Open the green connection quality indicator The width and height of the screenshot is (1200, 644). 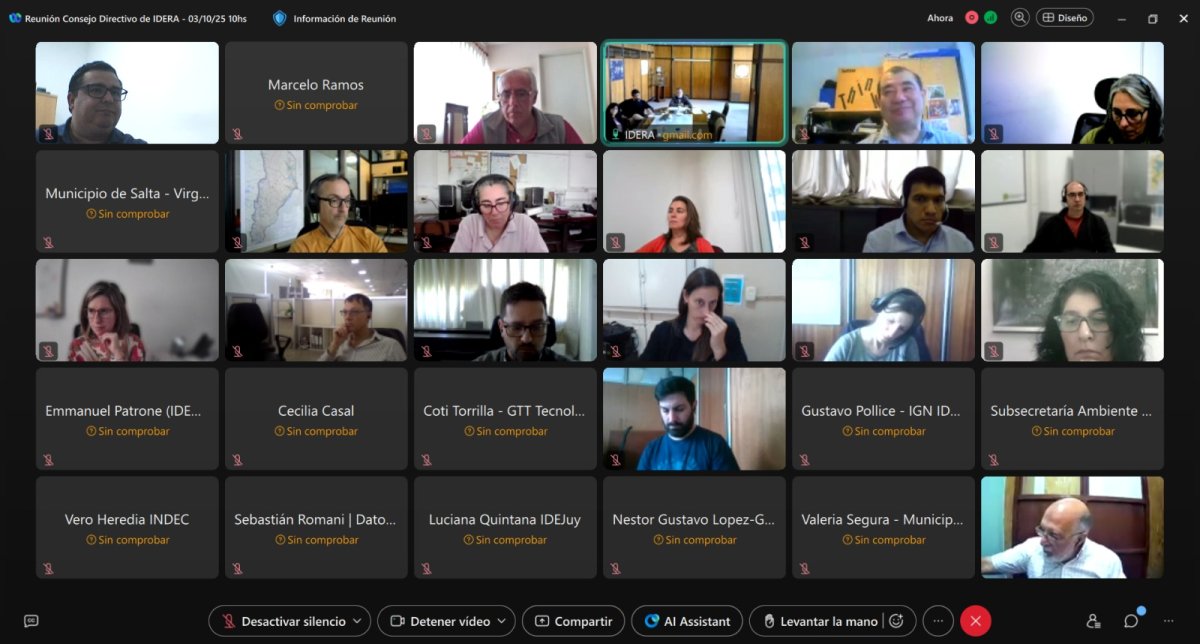(x=991, y=18)
